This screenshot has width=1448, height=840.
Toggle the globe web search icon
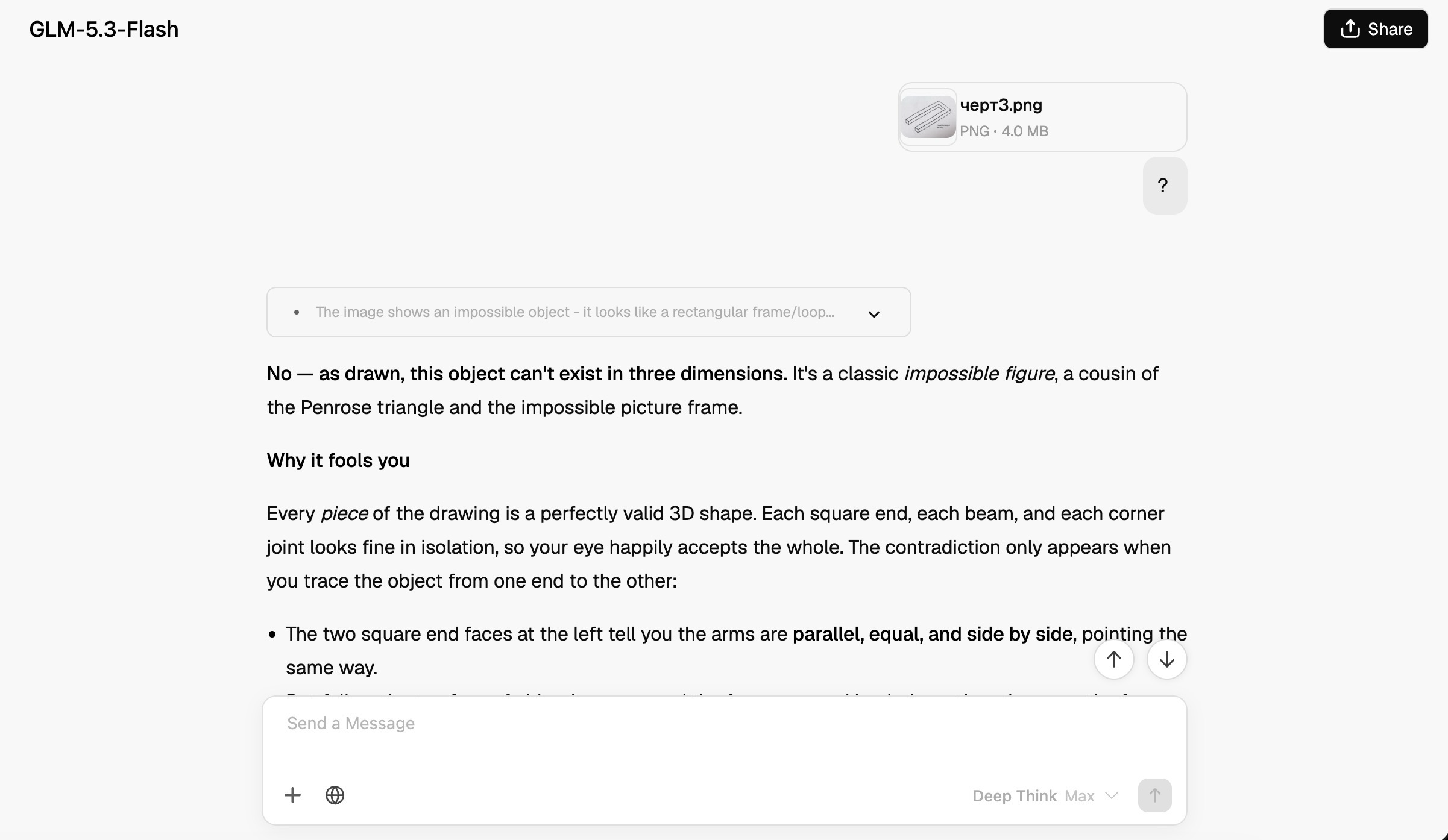(335, 795)
